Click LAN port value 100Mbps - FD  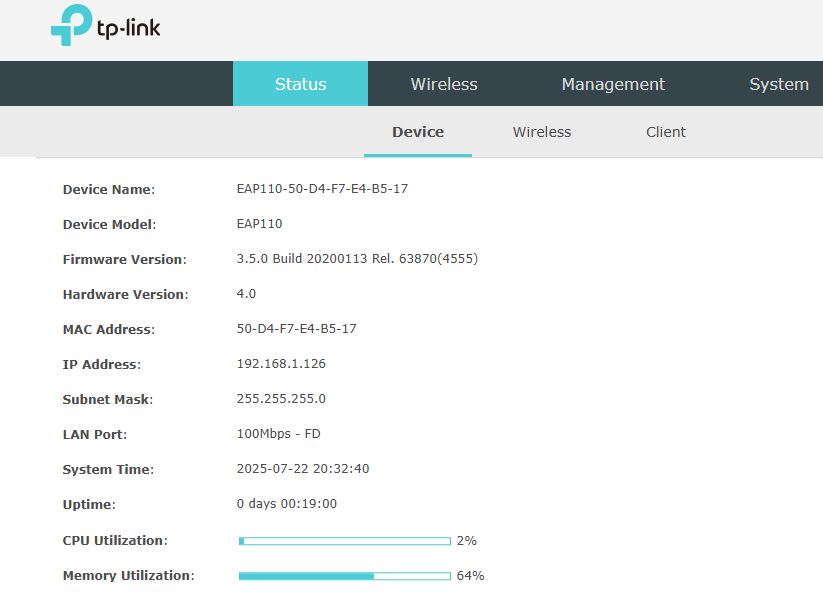279,434
